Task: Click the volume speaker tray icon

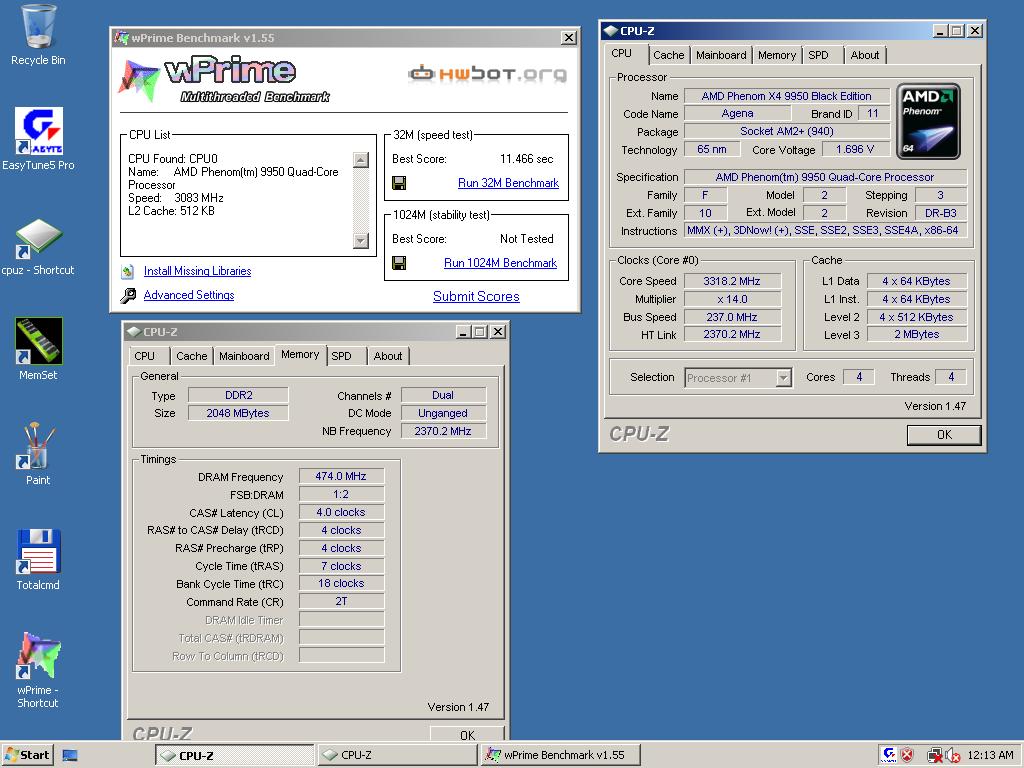Action: (952, 756)
